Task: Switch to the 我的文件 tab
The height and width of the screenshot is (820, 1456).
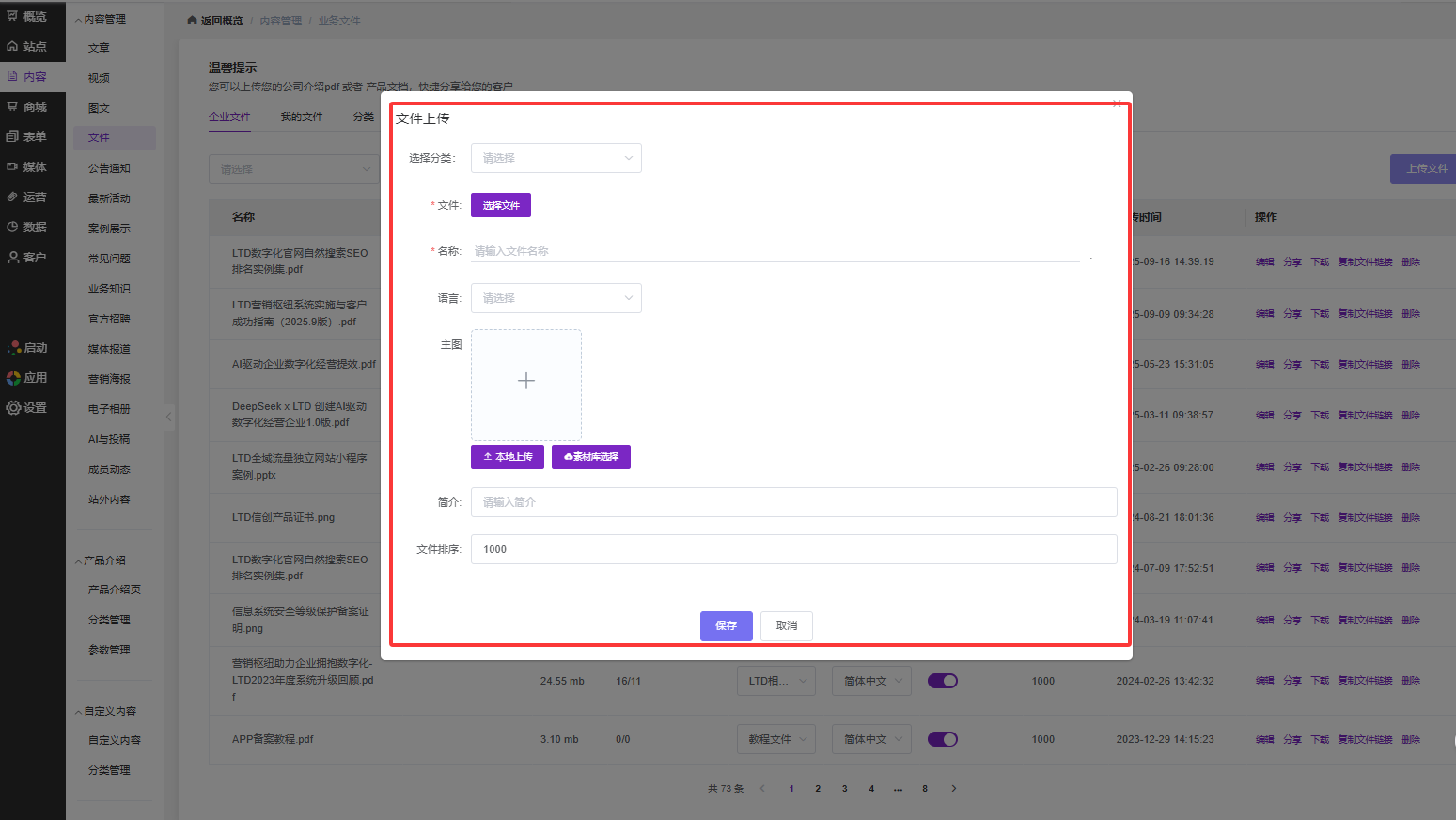Action: pyautogui.click(x=302, y=117)
